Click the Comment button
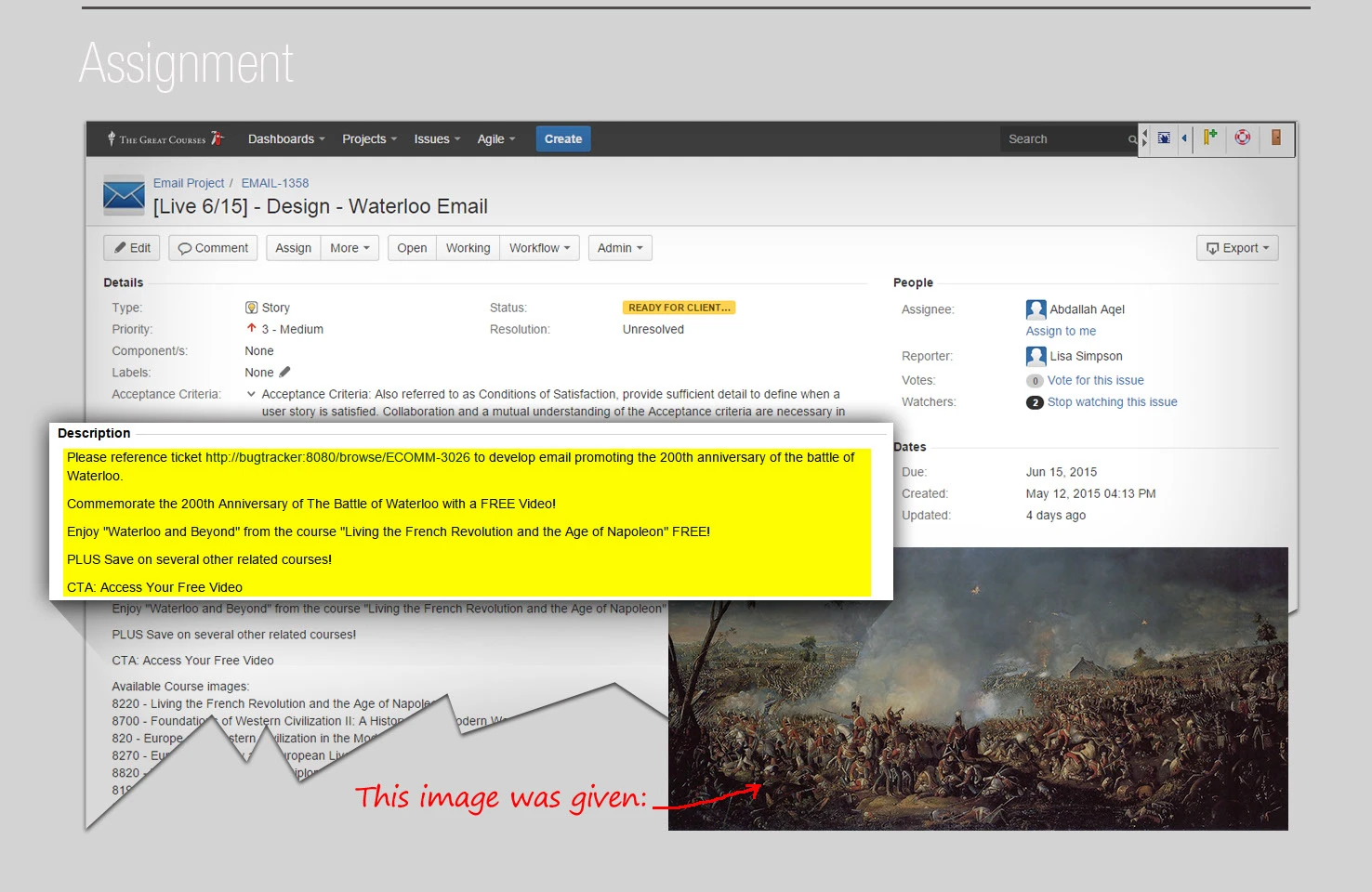 pyautogui.click(x=213, y=248)
